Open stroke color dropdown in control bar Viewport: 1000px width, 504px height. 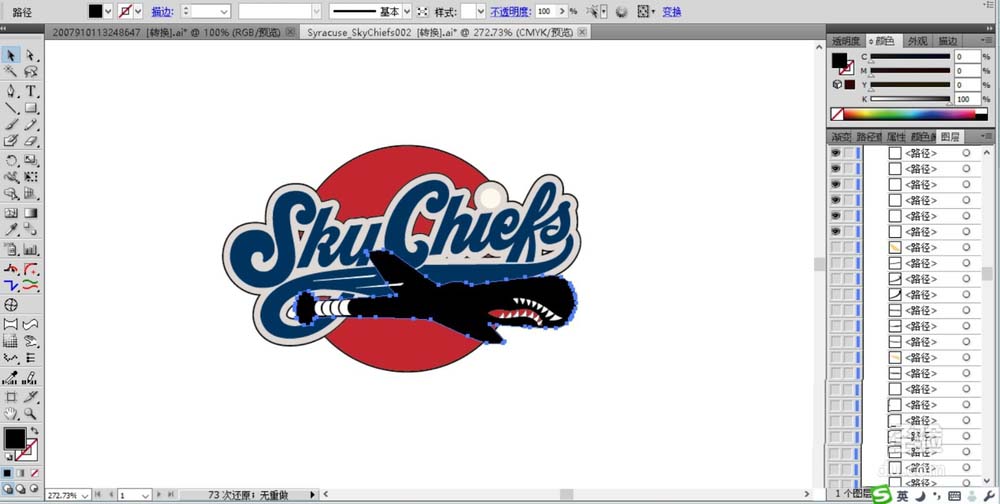pyautogui.click(x=138, y=11)
